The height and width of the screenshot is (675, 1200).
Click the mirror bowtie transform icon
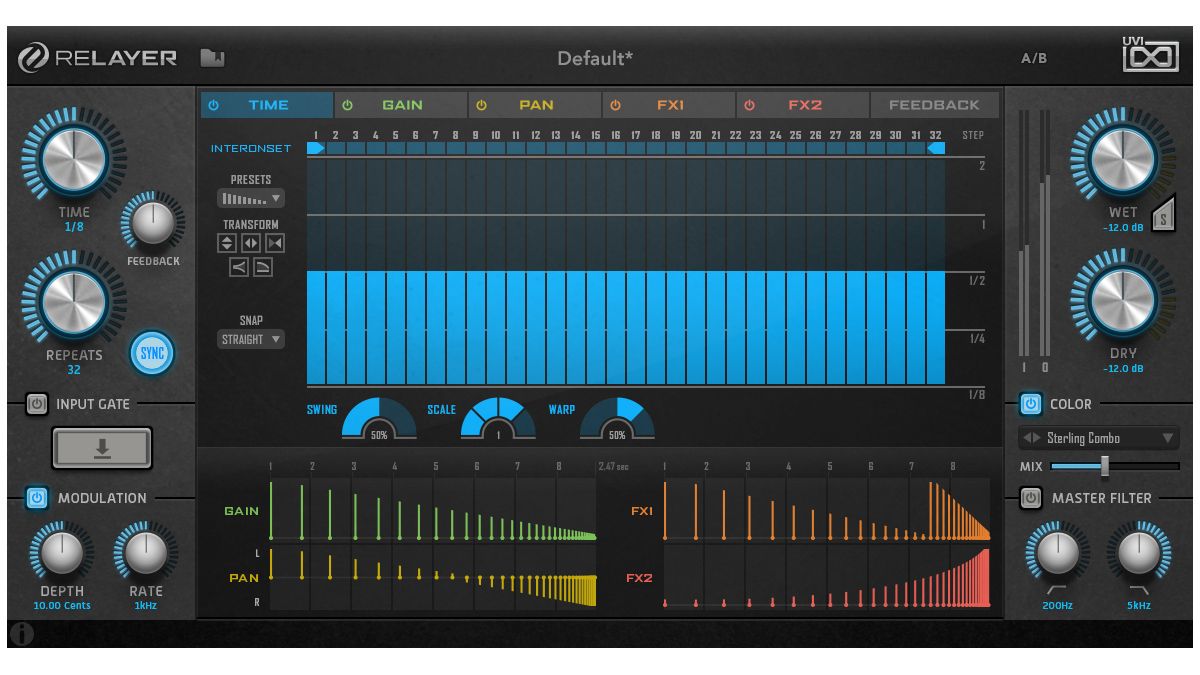point(275,243)
